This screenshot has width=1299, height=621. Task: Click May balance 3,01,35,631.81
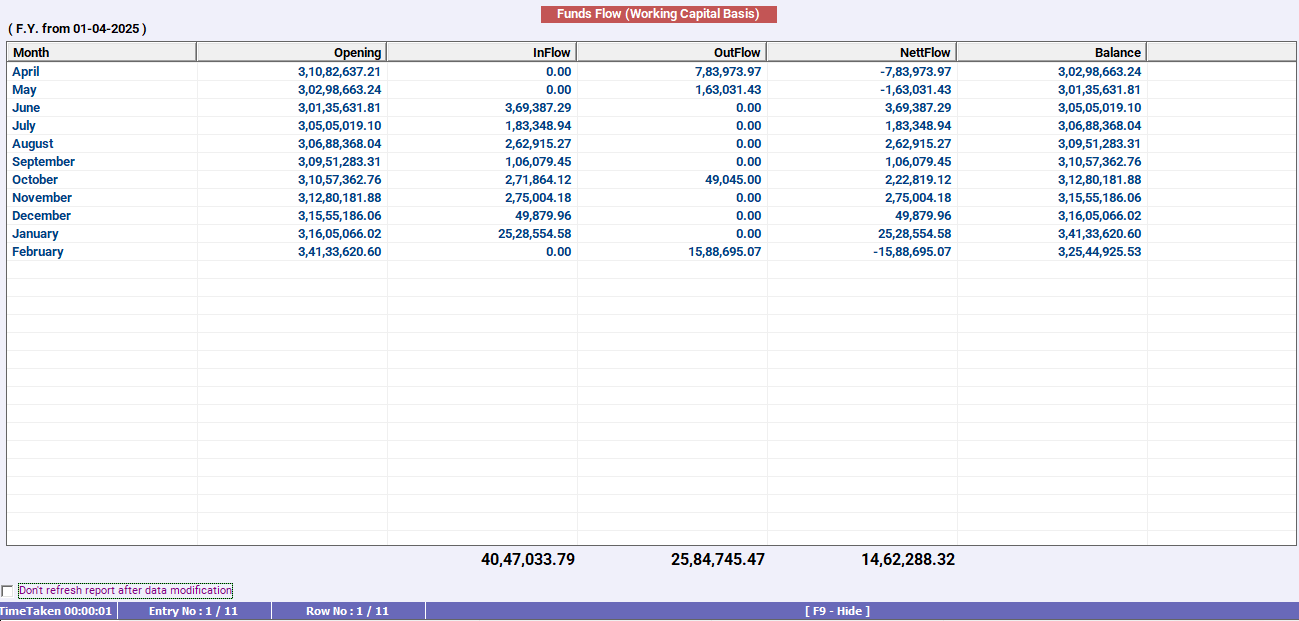pyautogui.click(x=1099, y=90)
